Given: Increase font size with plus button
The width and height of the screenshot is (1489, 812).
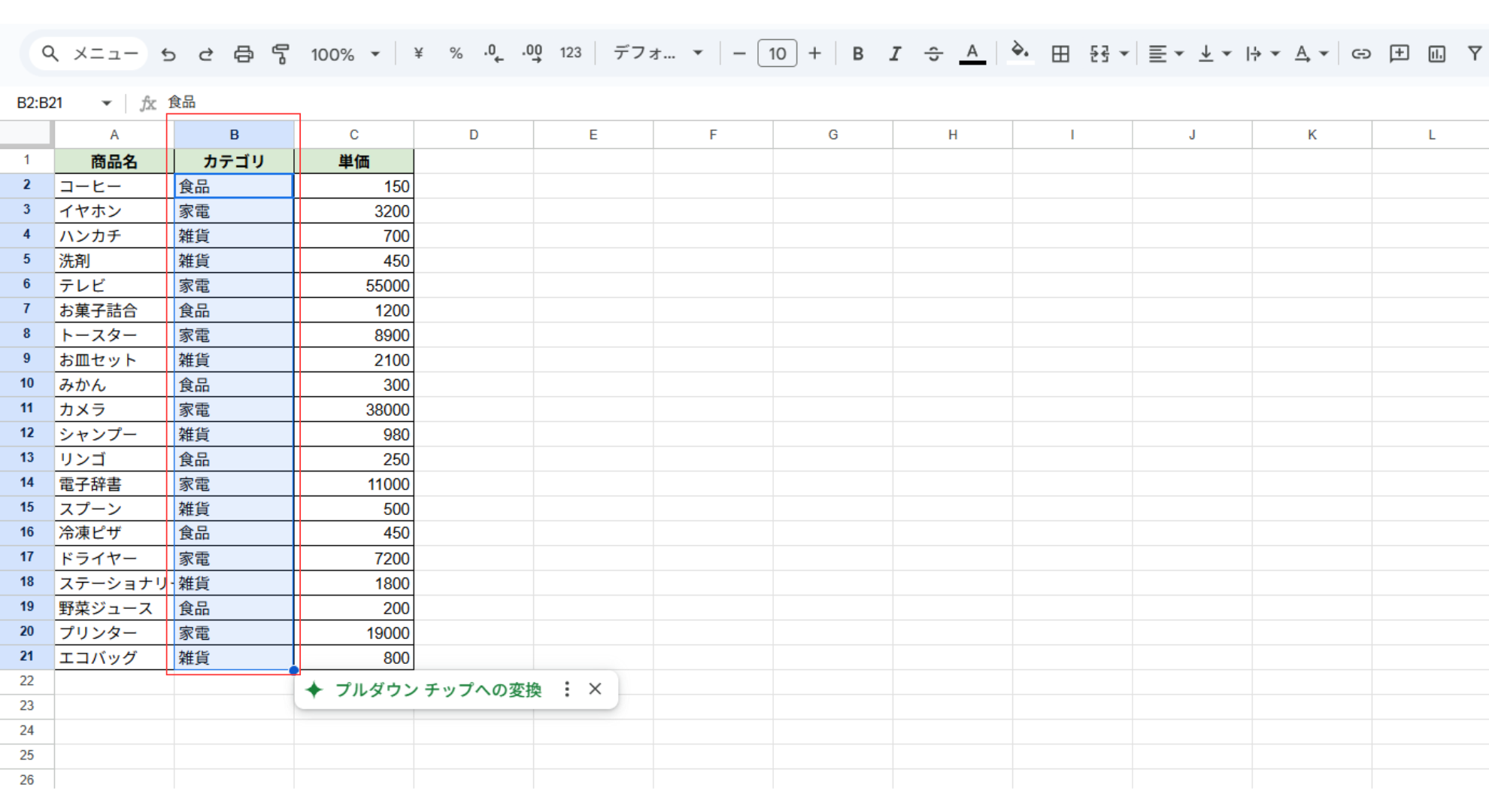Looking at the screenshot, I should pyautogui.click(x=814, y=54).
